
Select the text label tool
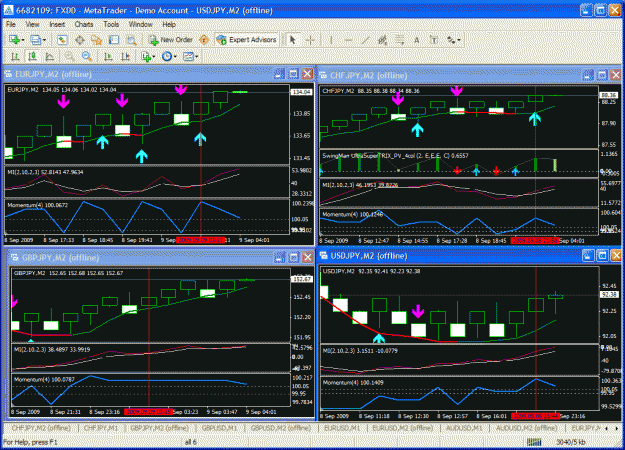pyautogui.click(x=434, y=40)
